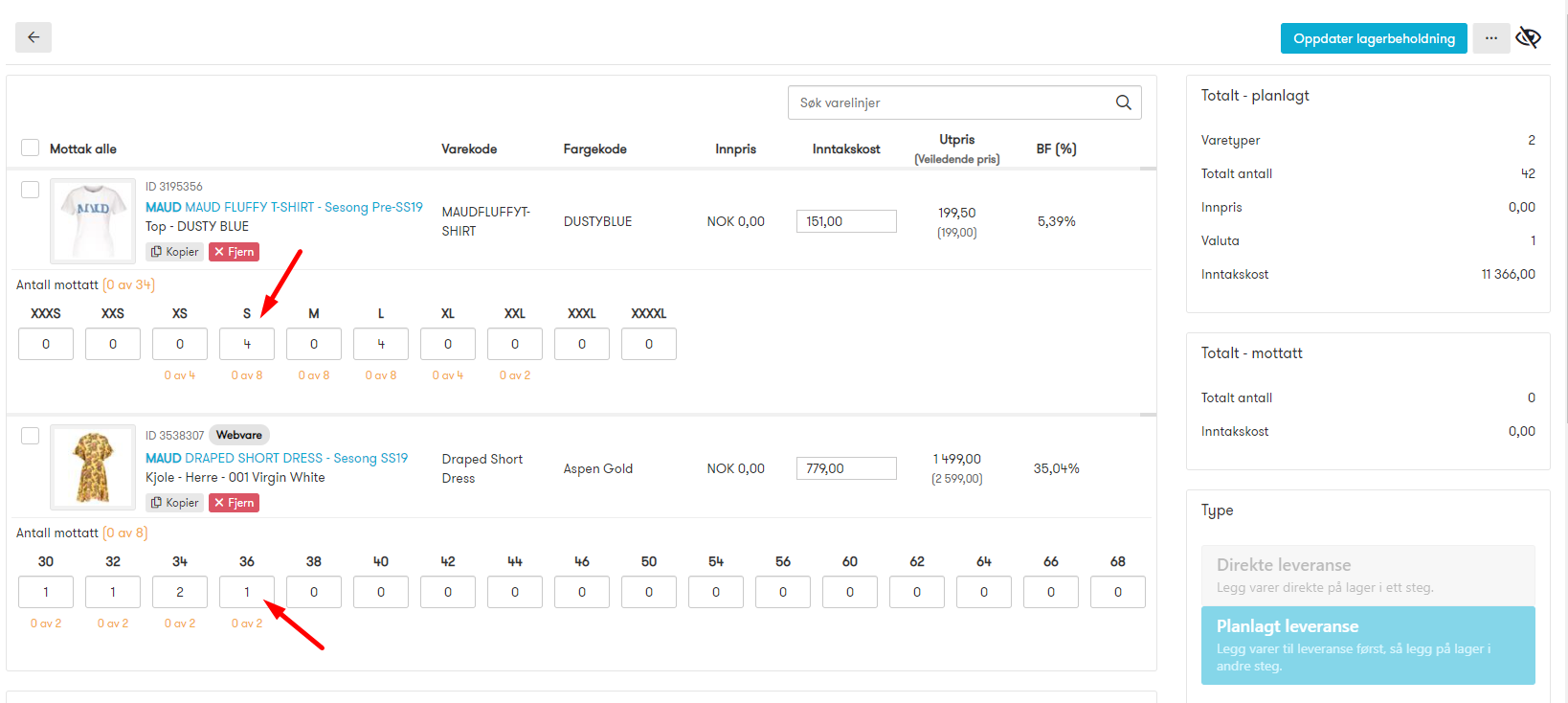Click the Webvare badge on the dress
1568x703 pixels.
[x=239, y=435]
